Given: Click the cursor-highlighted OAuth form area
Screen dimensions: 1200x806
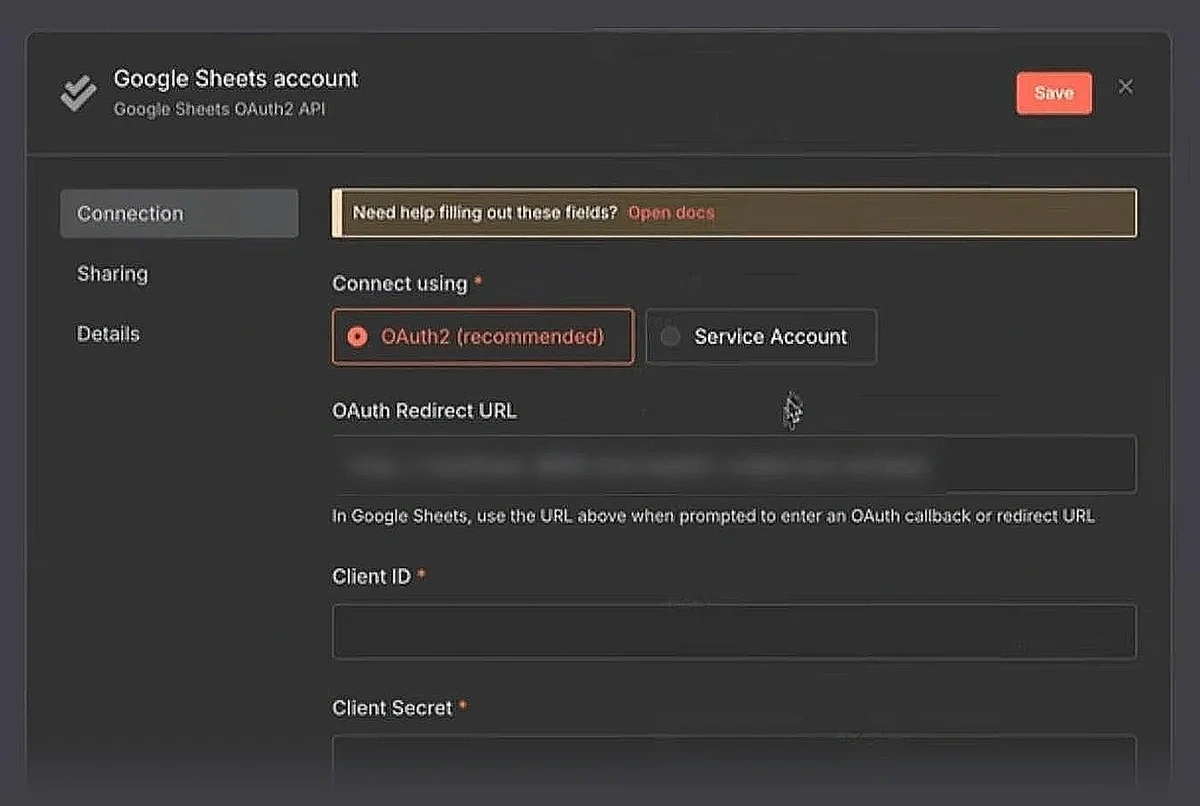Looking at the screenshot, I should coord(792,410).
